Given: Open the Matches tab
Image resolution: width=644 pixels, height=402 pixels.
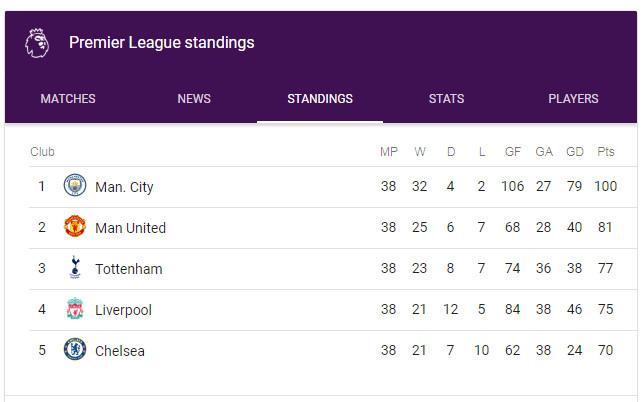Looking at the screenshot, I should pyautogui.click(x=68, y=99).
